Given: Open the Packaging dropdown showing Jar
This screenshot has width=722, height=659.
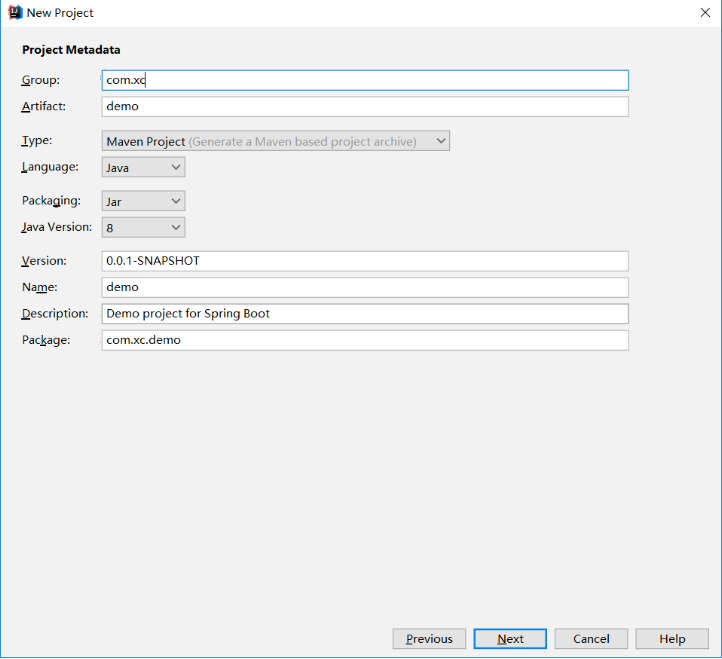Looking at the screenshot, I should click(x=143, y=201).
